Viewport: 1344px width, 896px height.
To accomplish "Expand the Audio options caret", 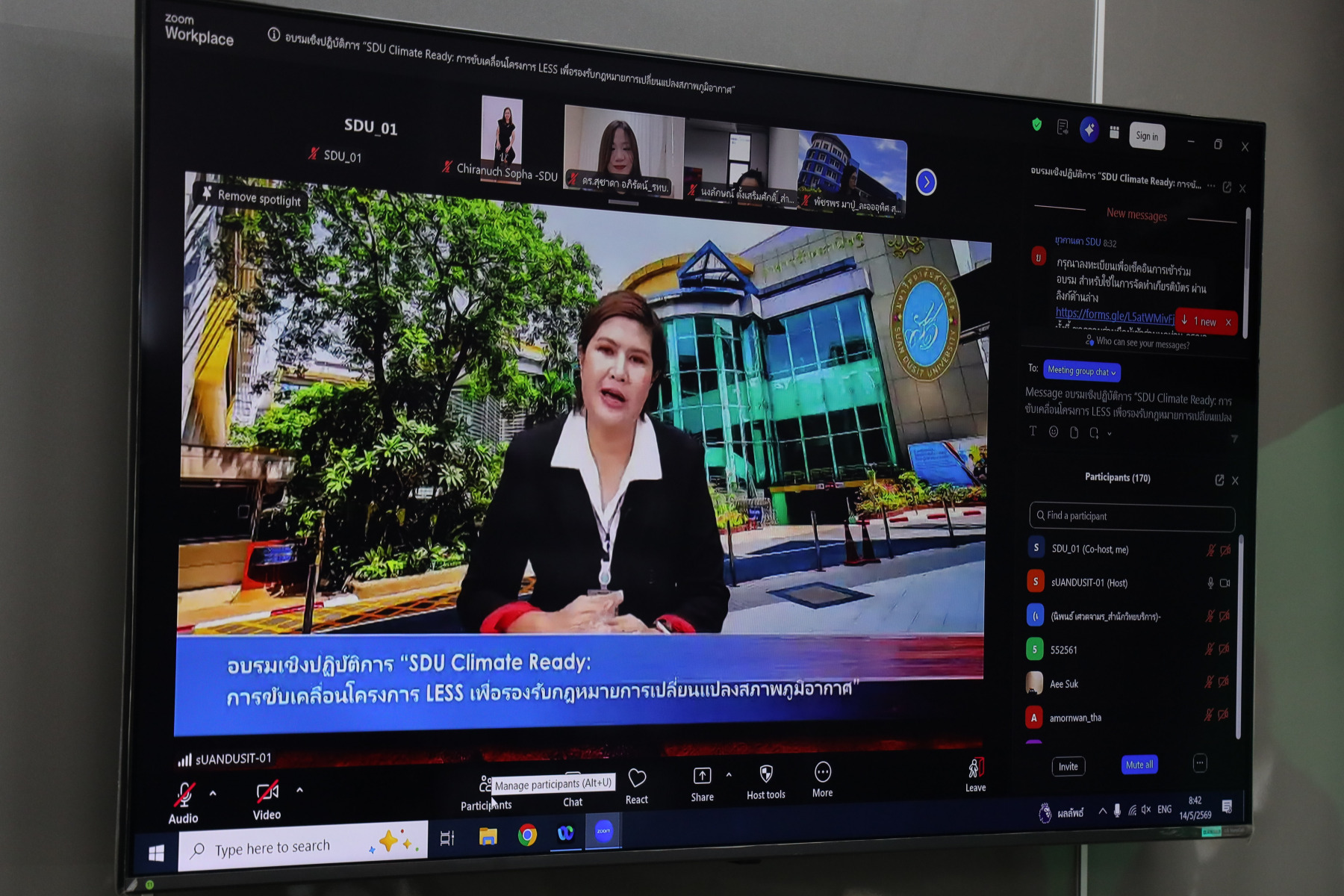I will (213, 793).
